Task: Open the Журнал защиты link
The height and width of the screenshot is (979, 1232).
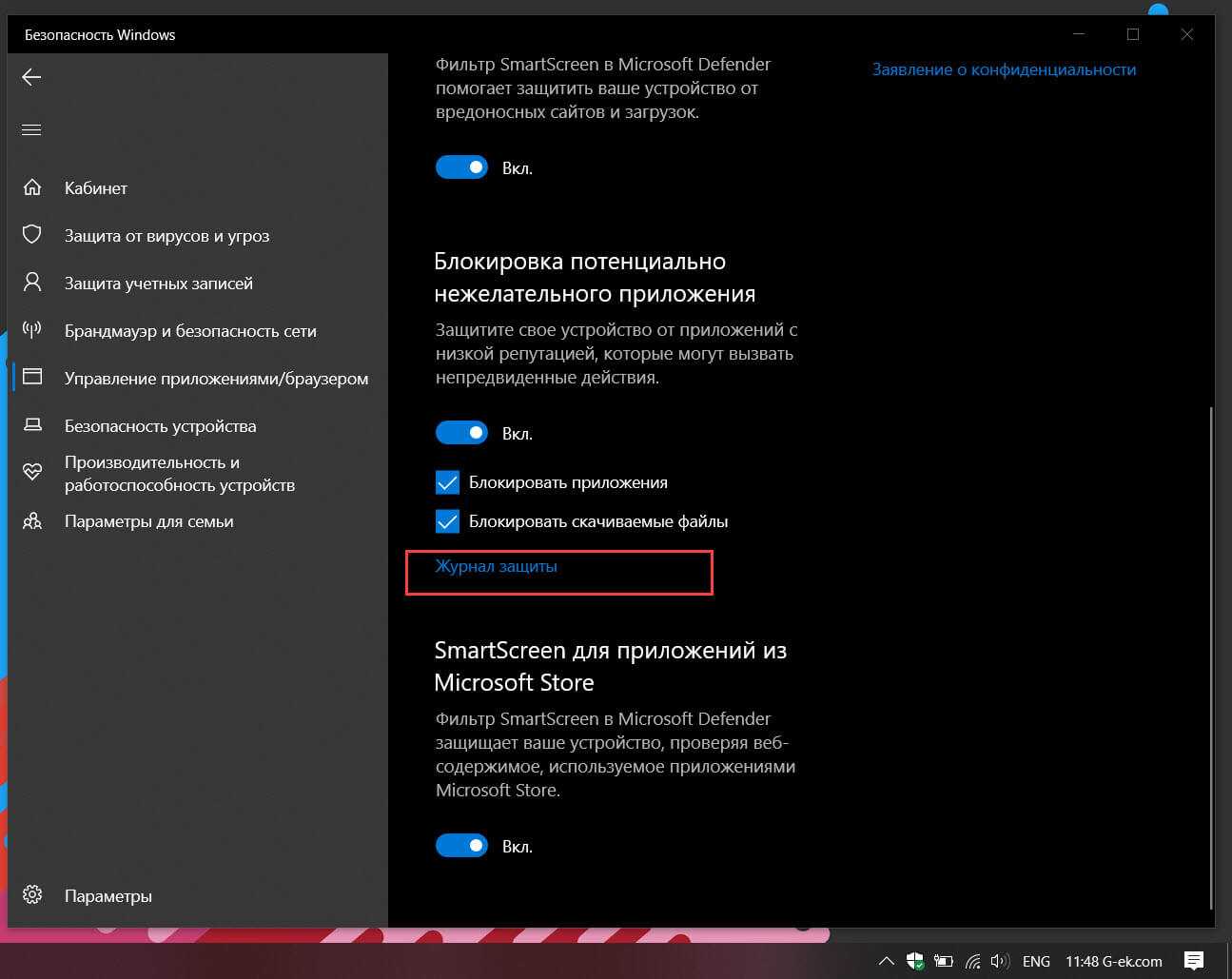Action: (496, 566)
